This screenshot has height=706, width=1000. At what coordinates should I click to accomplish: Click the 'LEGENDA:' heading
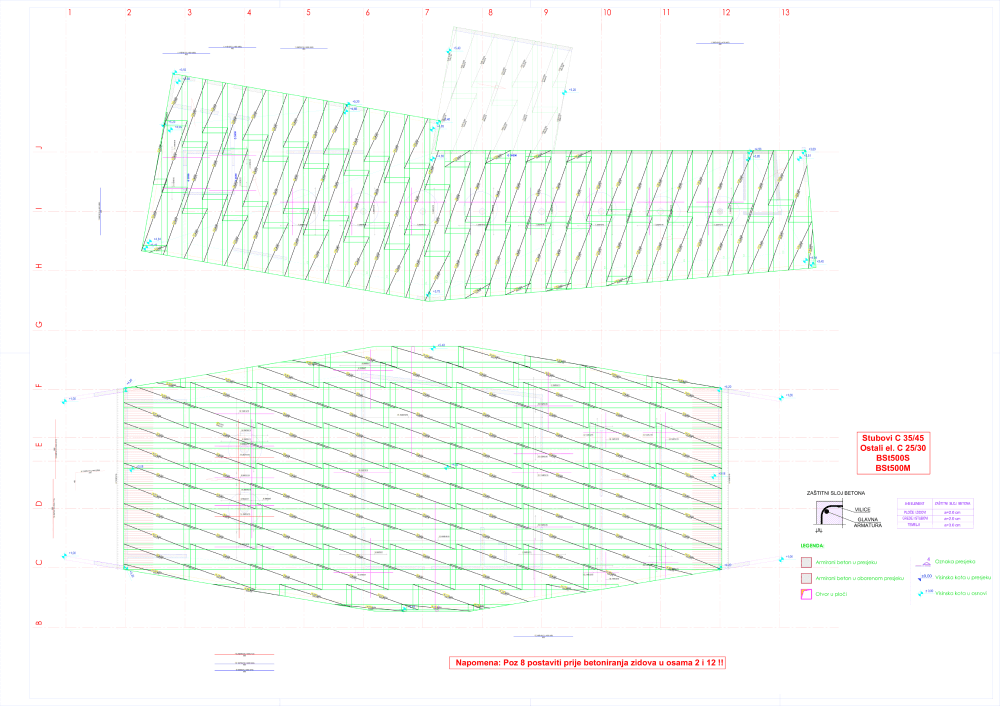[x=813, y=547]
